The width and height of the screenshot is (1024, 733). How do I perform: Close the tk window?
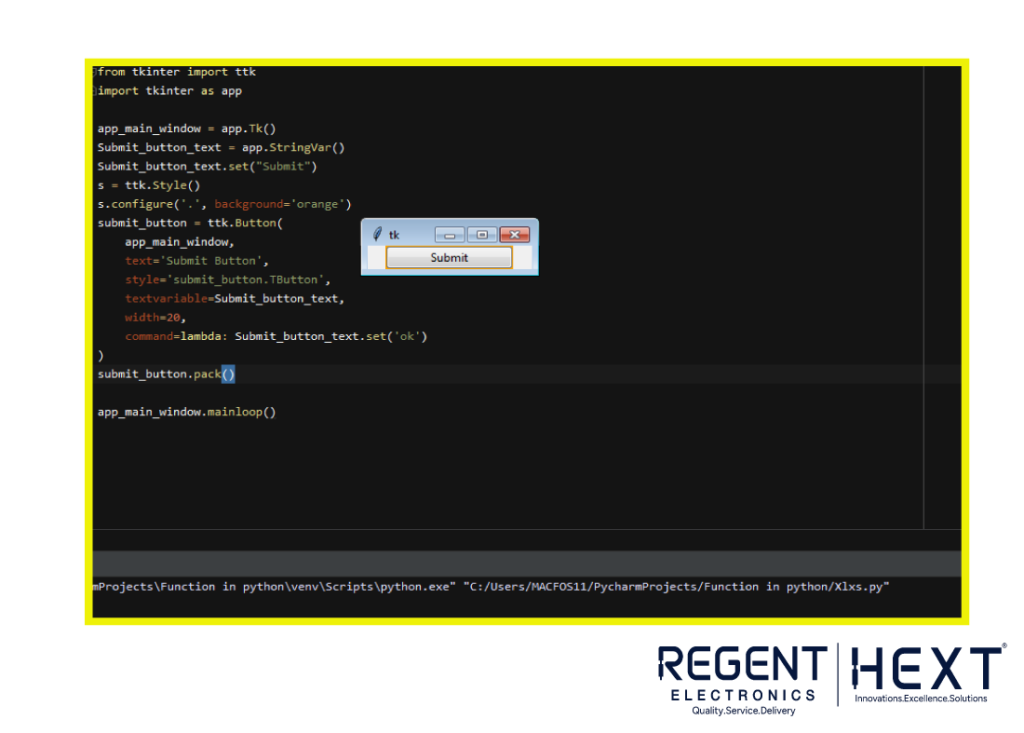515,235
